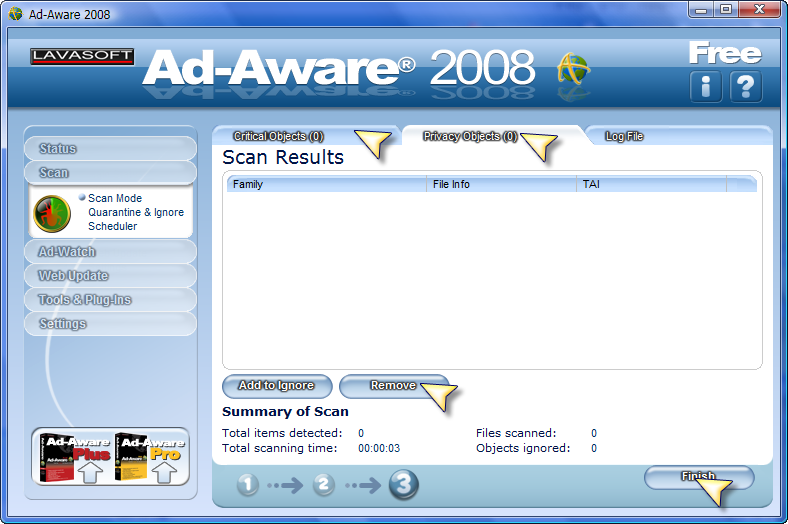Click the Objects ignored label
This screenshot has width=788, height=524.
(x=523, y=448)
